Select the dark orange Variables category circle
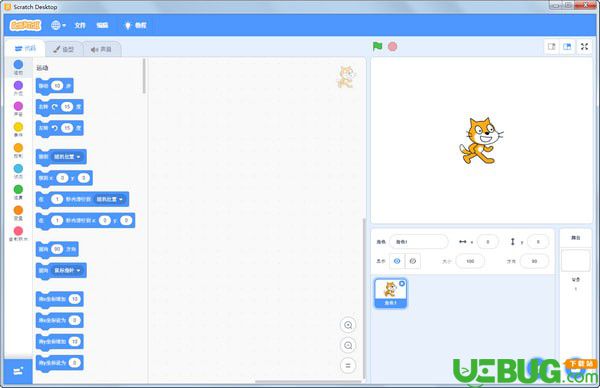The width and height of the screenshot is (600, 388). pyautogui.click(x=18, y=210)
